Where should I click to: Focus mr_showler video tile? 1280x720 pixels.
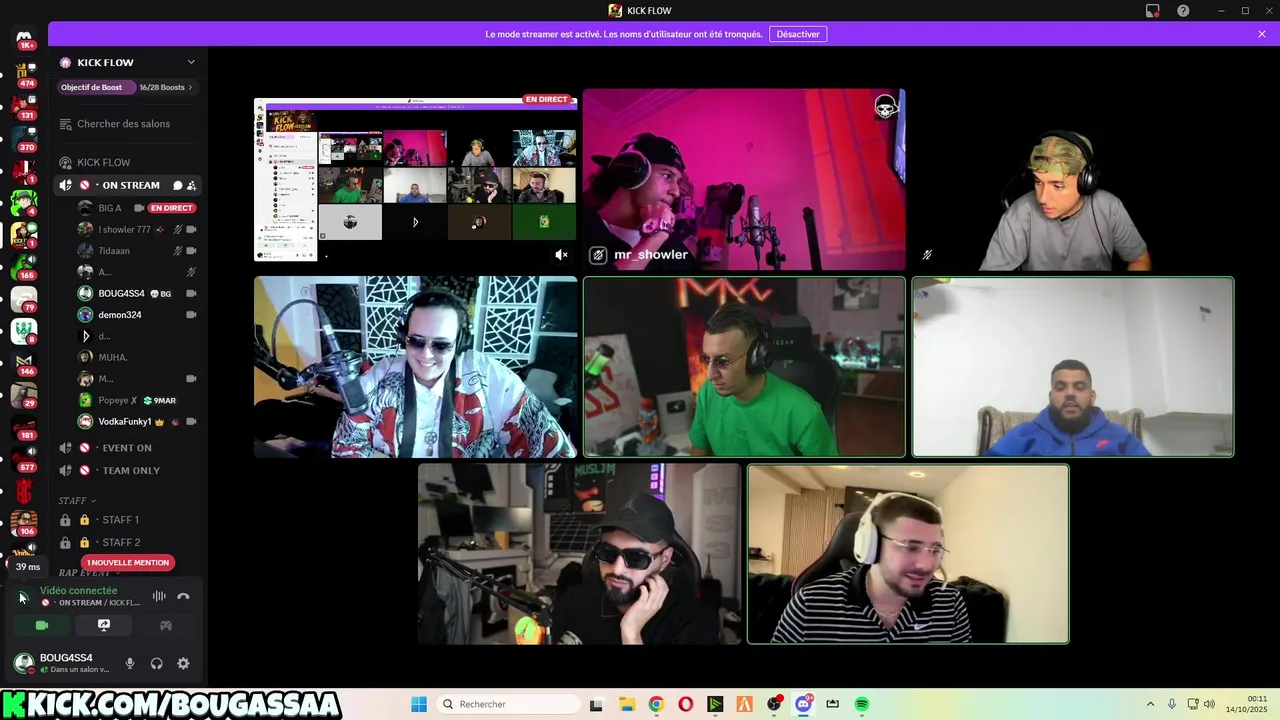pyautogui.click(x=744, y=179)
